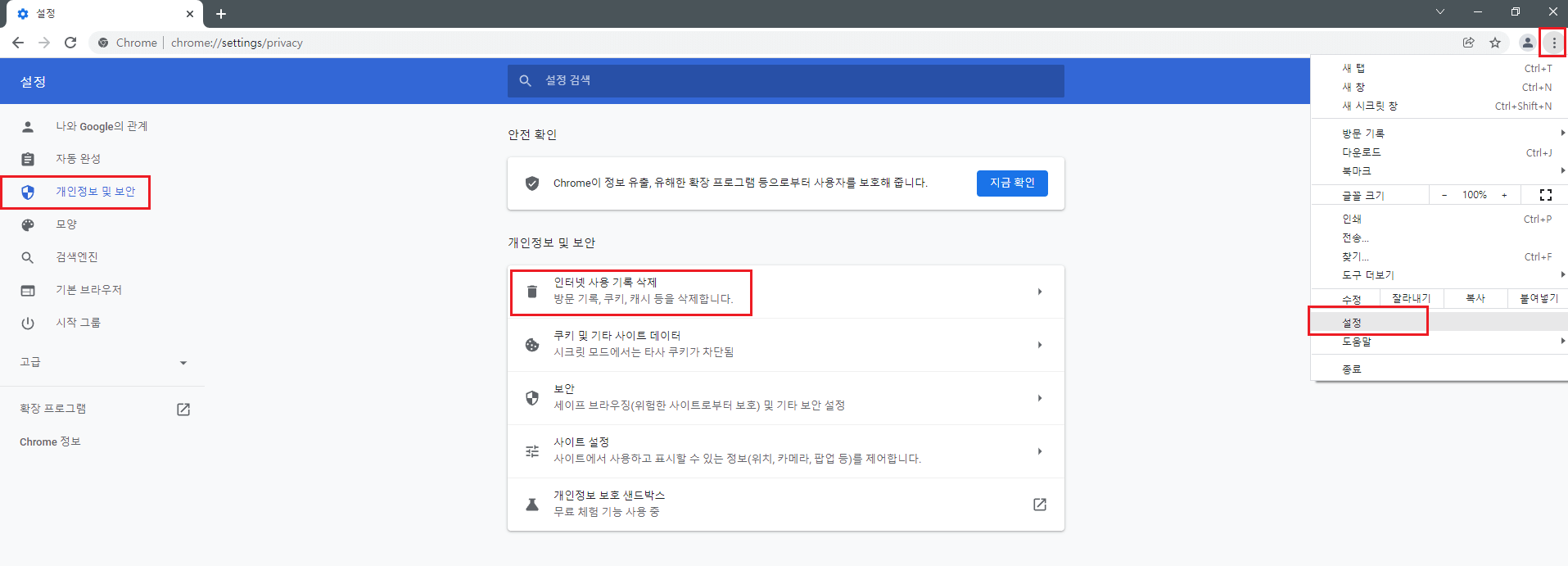The height and width of the screenshot is (566, 1568).
Task: Click the address bar URL chrome://settings/privacy
Action: pyautogui.click(x=237, y=43)
